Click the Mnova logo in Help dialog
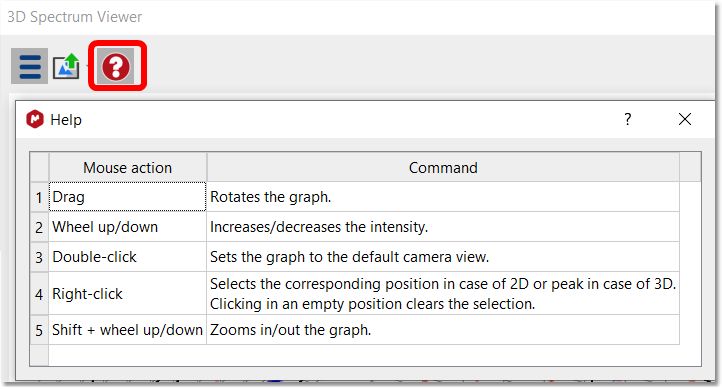 [35, 119]
